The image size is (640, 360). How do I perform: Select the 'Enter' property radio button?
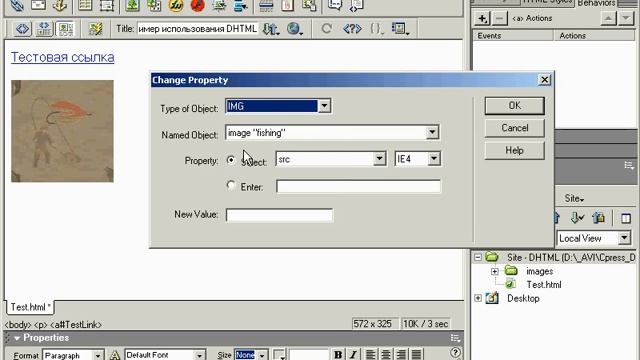(231, 186)
